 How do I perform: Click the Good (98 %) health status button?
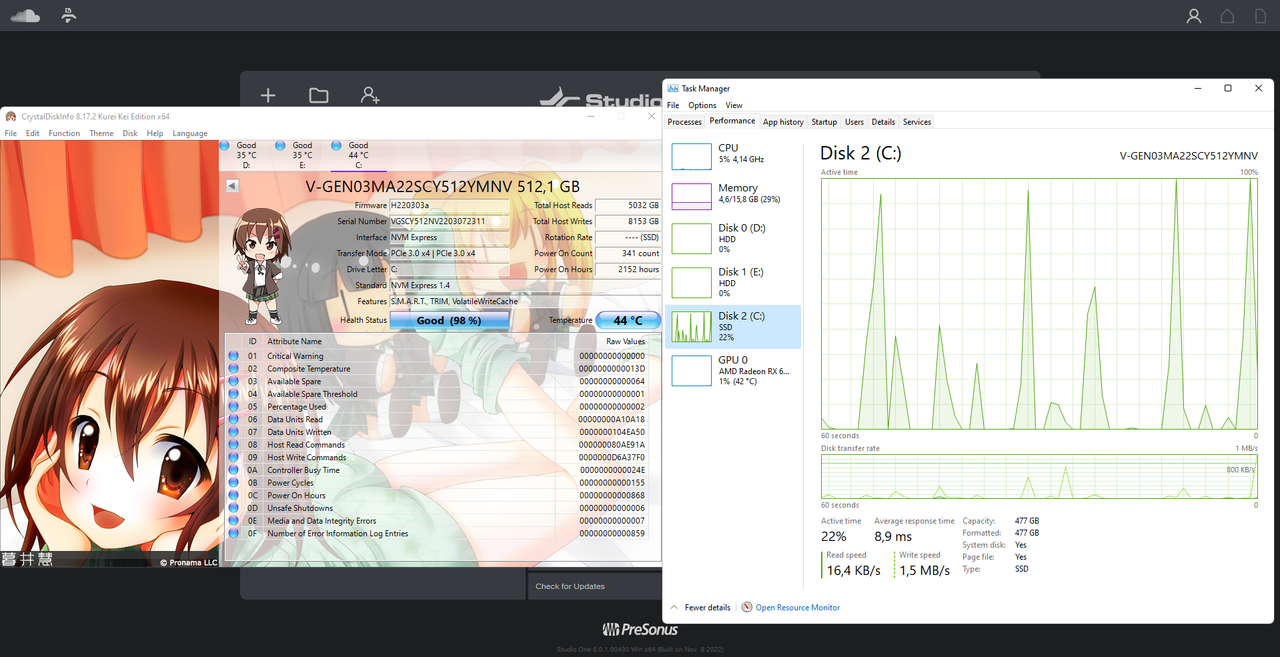pyautogui.click(x=449, y=321)
